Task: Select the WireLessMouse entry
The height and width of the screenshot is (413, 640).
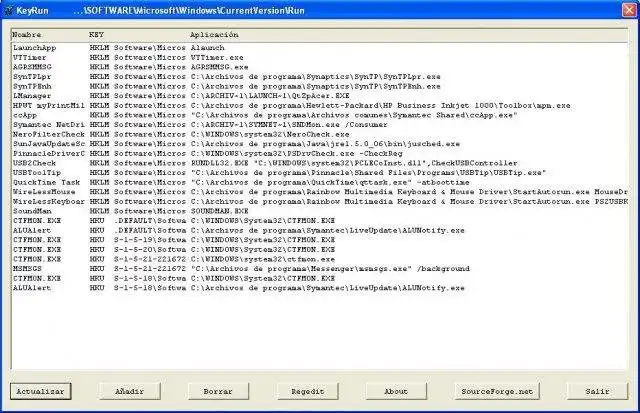Action: 320,192
